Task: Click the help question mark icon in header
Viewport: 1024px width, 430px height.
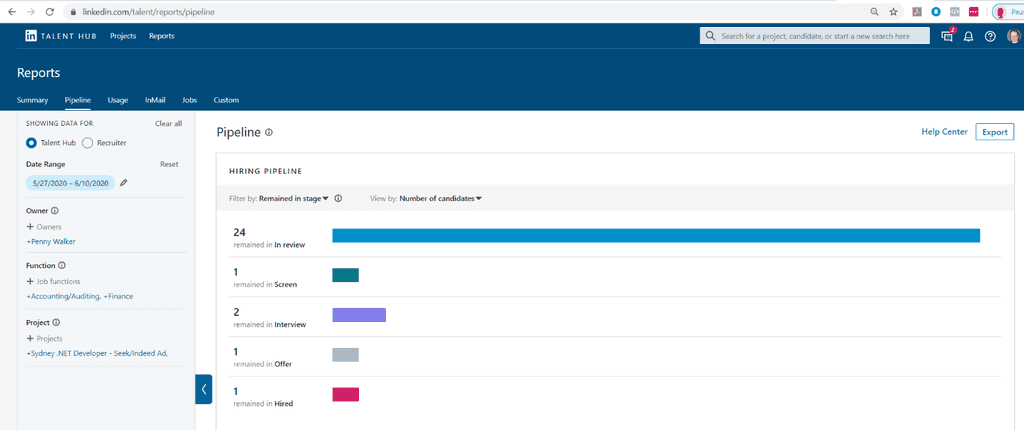Action: pyautogui.click(x=990, y=36)
